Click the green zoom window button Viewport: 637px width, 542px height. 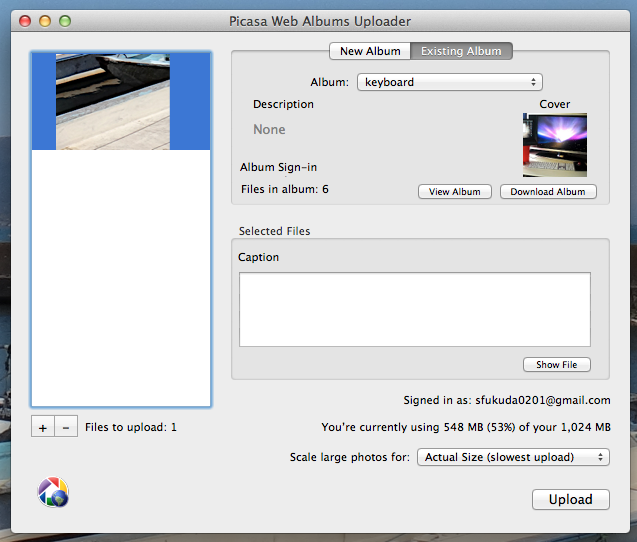(65, 21)
